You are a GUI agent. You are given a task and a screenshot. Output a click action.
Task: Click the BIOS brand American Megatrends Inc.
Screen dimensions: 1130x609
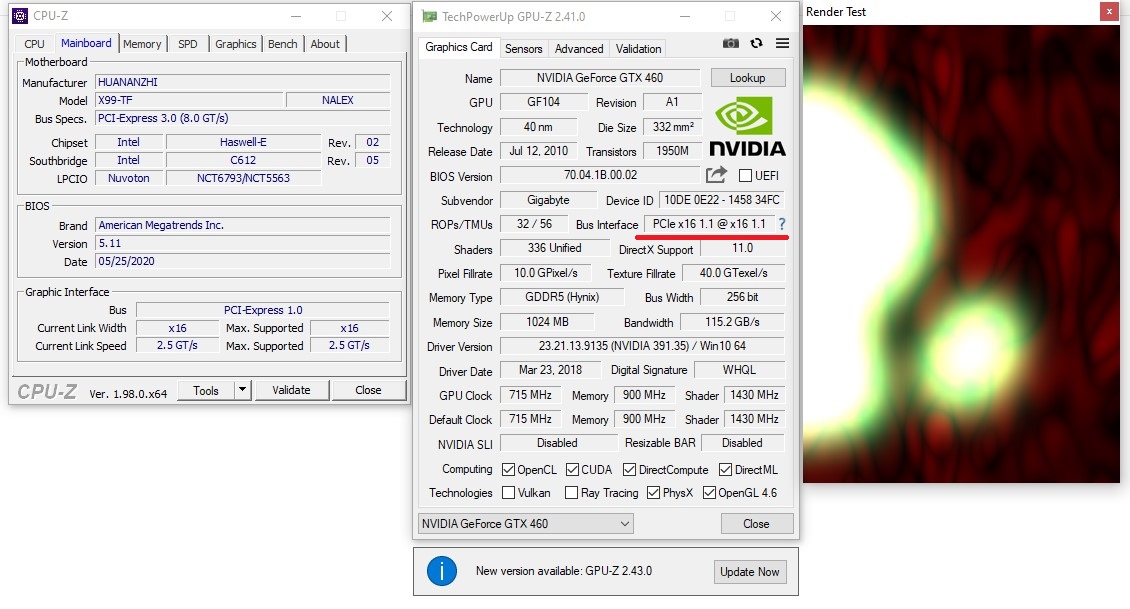(x=242, y=225)
